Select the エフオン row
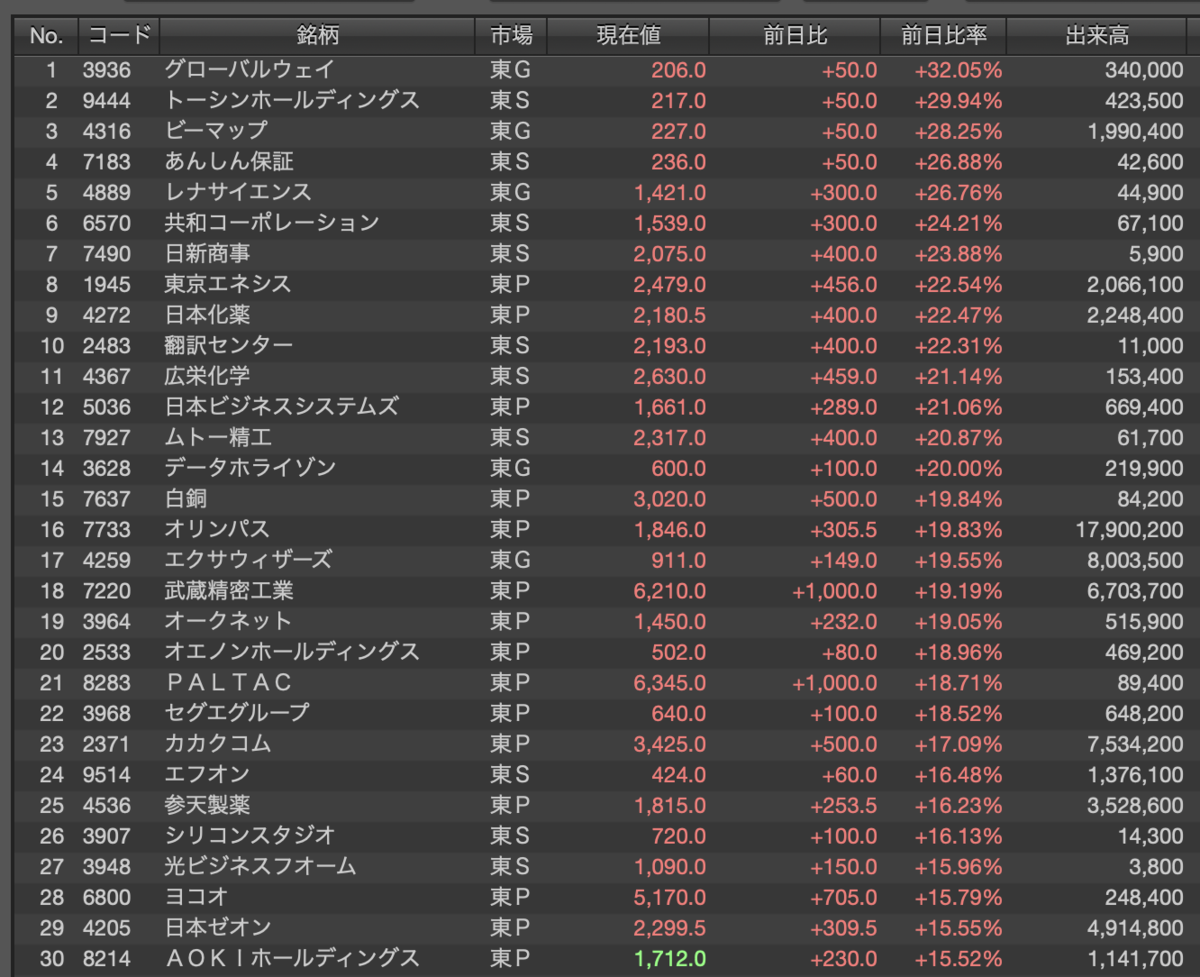Viewport: 1200px width, 977px height. [600, 774]
